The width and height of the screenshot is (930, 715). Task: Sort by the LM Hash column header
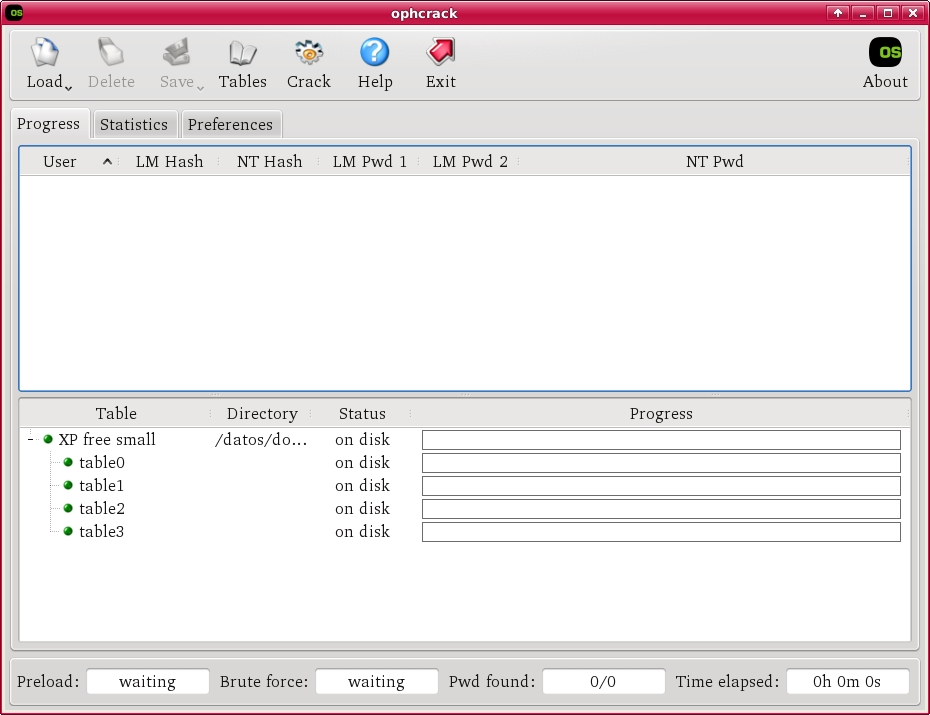click(x=169, y=161)
